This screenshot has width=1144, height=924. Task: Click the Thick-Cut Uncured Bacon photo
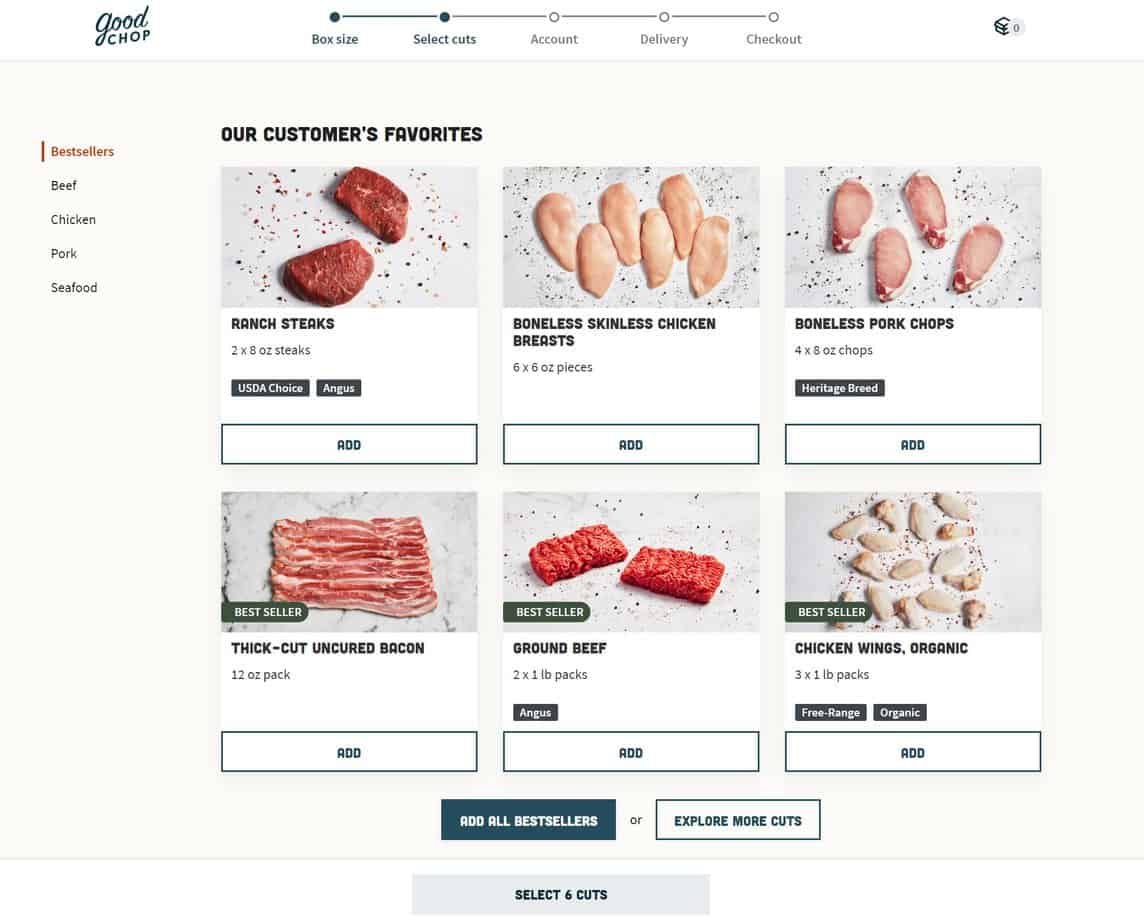click(x=349, y=560)
